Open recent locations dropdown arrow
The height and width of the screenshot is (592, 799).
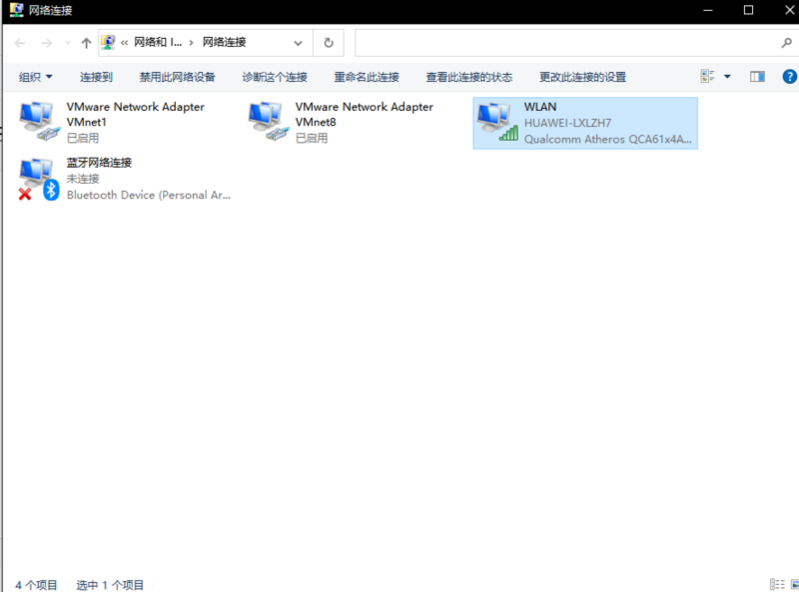(x=67, y=43)
